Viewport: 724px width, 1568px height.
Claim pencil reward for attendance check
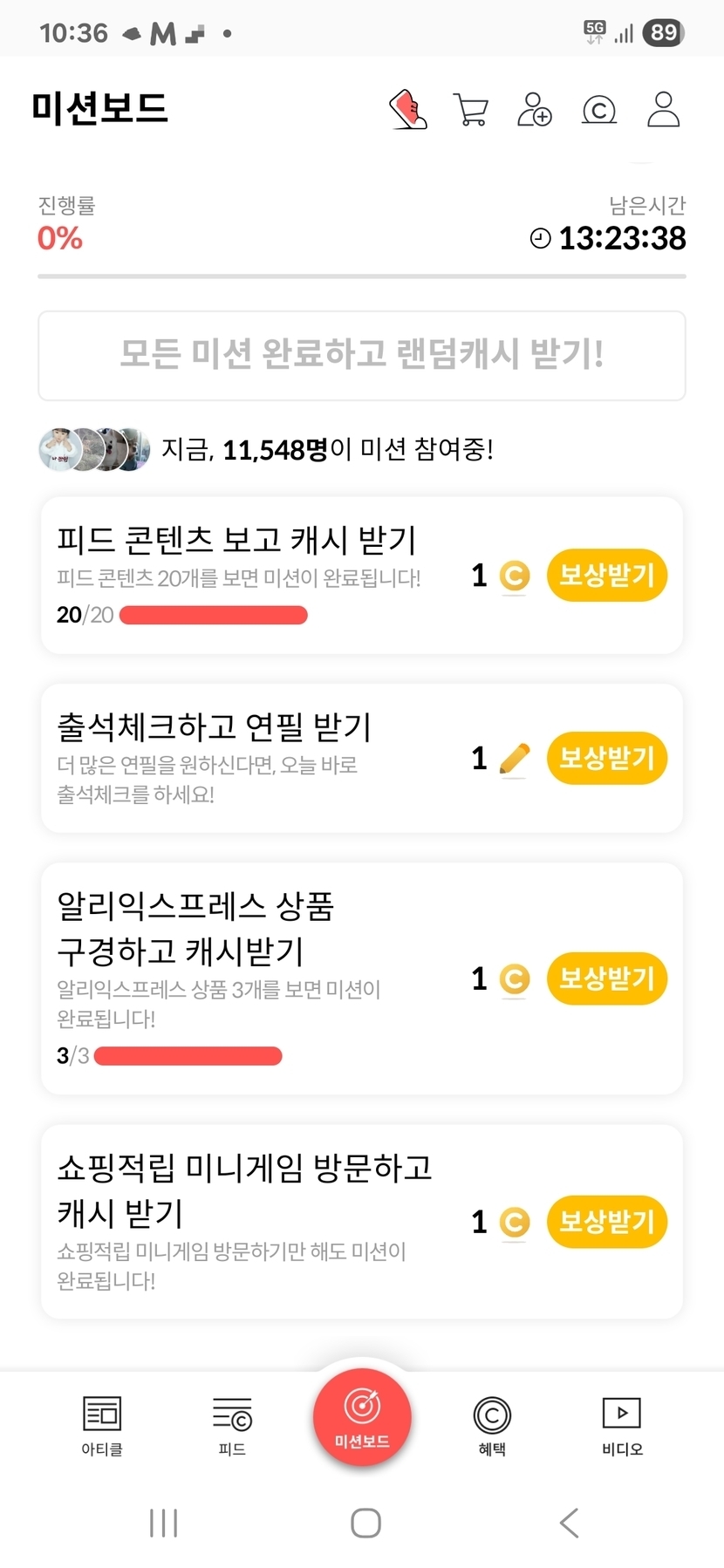click(x=606, y=758)
